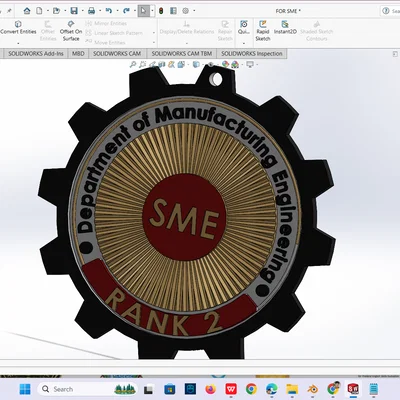Save the current document
400x400 pixels.
(x=74, y=11)
